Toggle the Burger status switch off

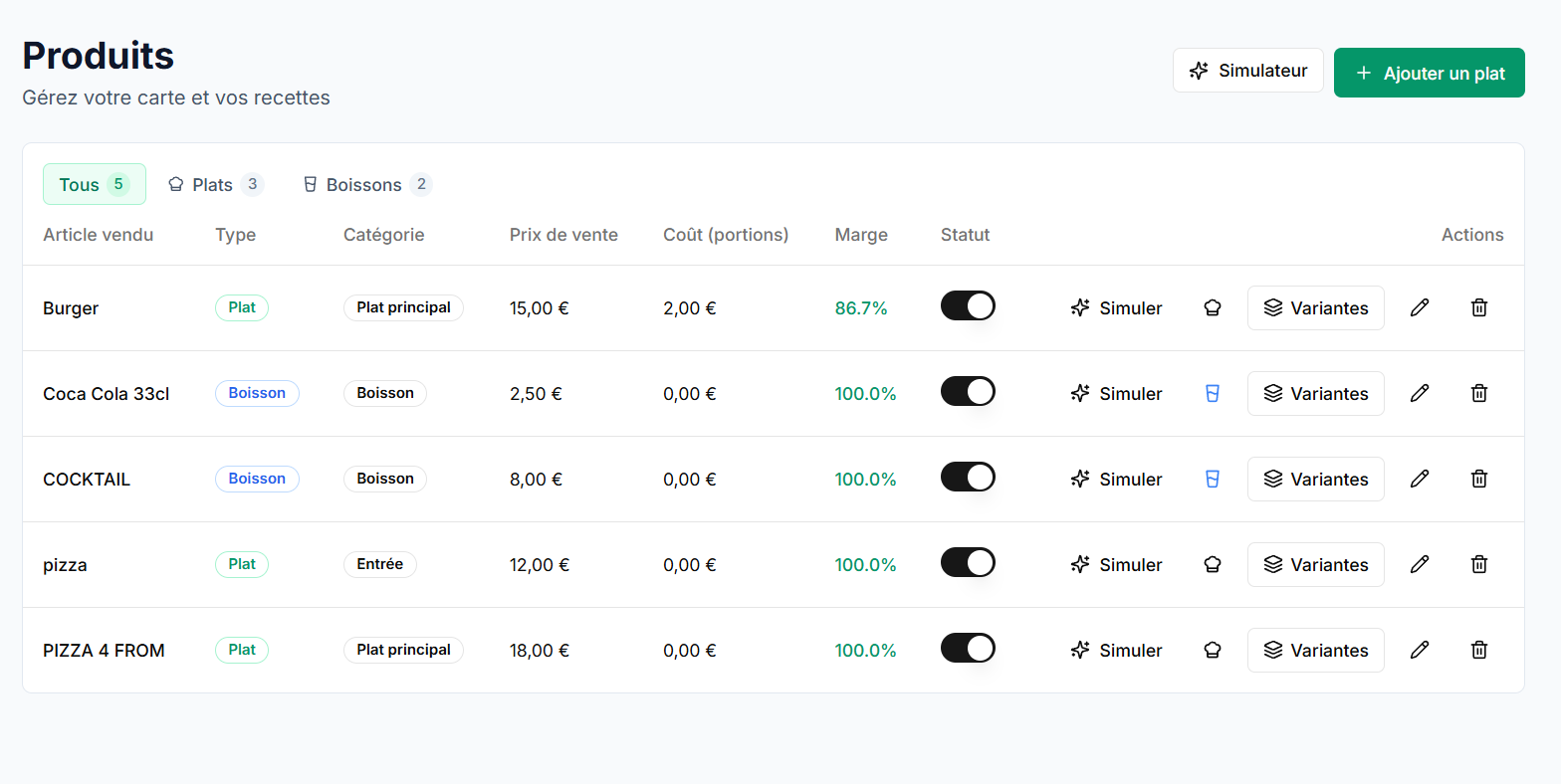point(968,305)
